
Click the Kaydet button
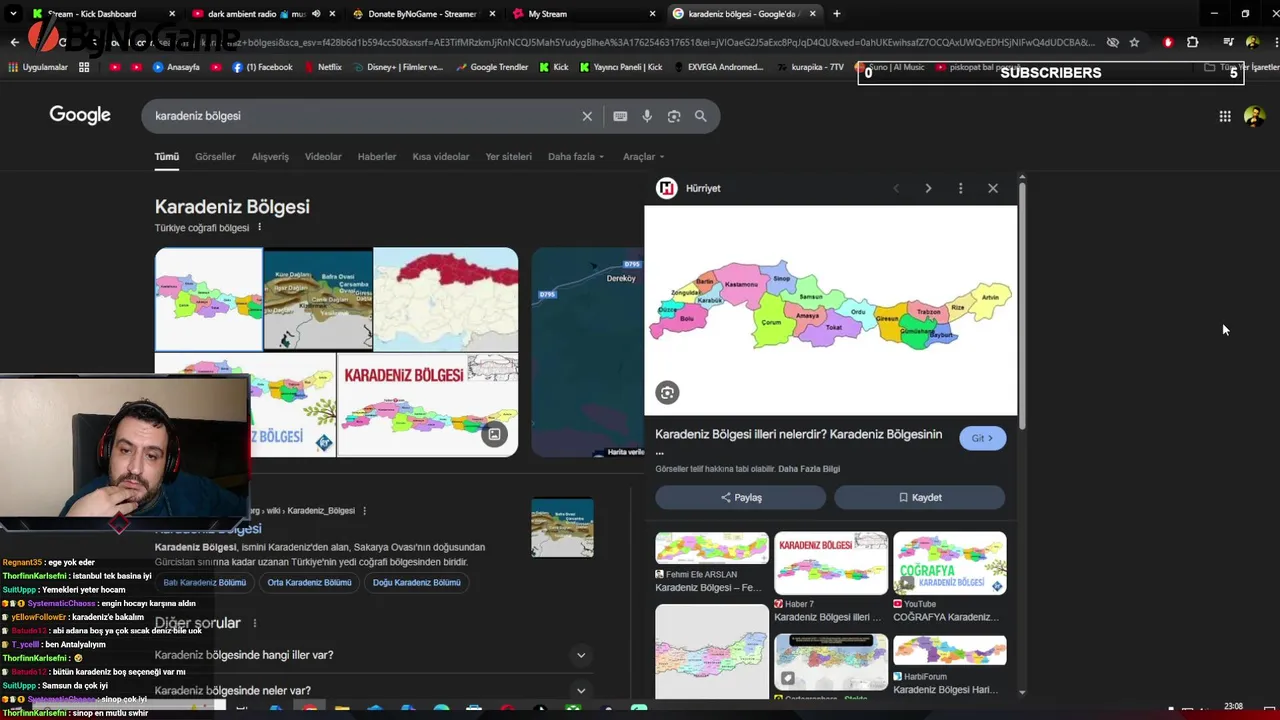920,497
